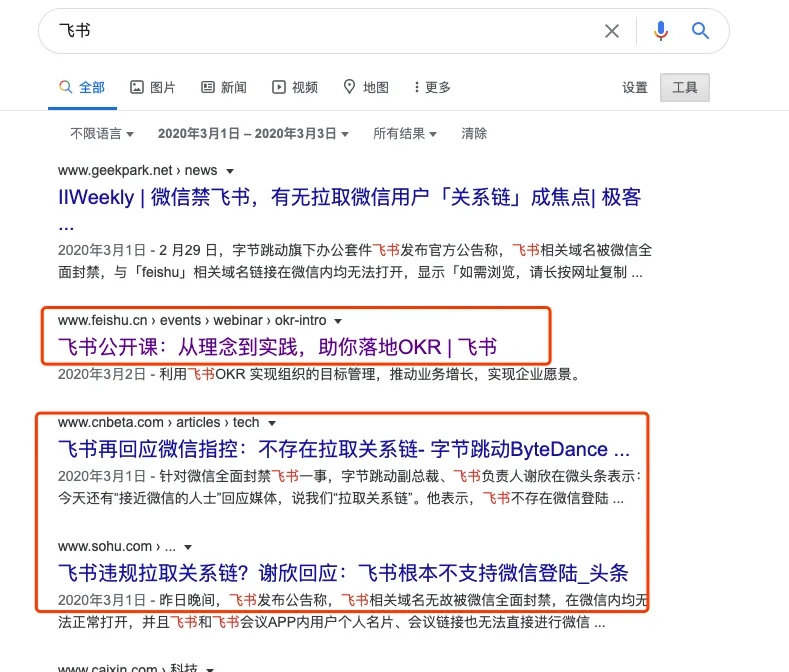The image size is (789, 672).
Task: Switch to the 视频 tab
Action: [x=295, y=88]
